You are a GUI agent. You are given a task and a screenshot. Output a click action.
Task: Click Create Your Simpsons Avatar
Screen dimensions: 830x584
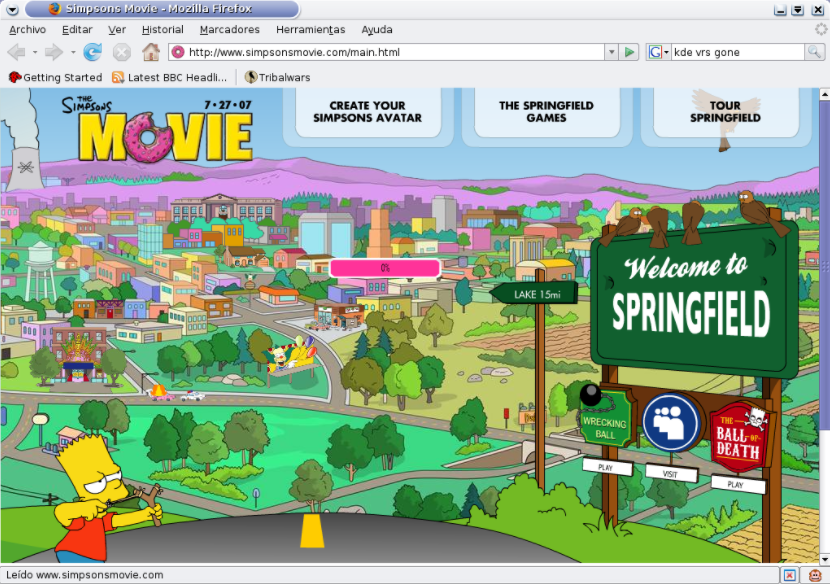[367, 112]
